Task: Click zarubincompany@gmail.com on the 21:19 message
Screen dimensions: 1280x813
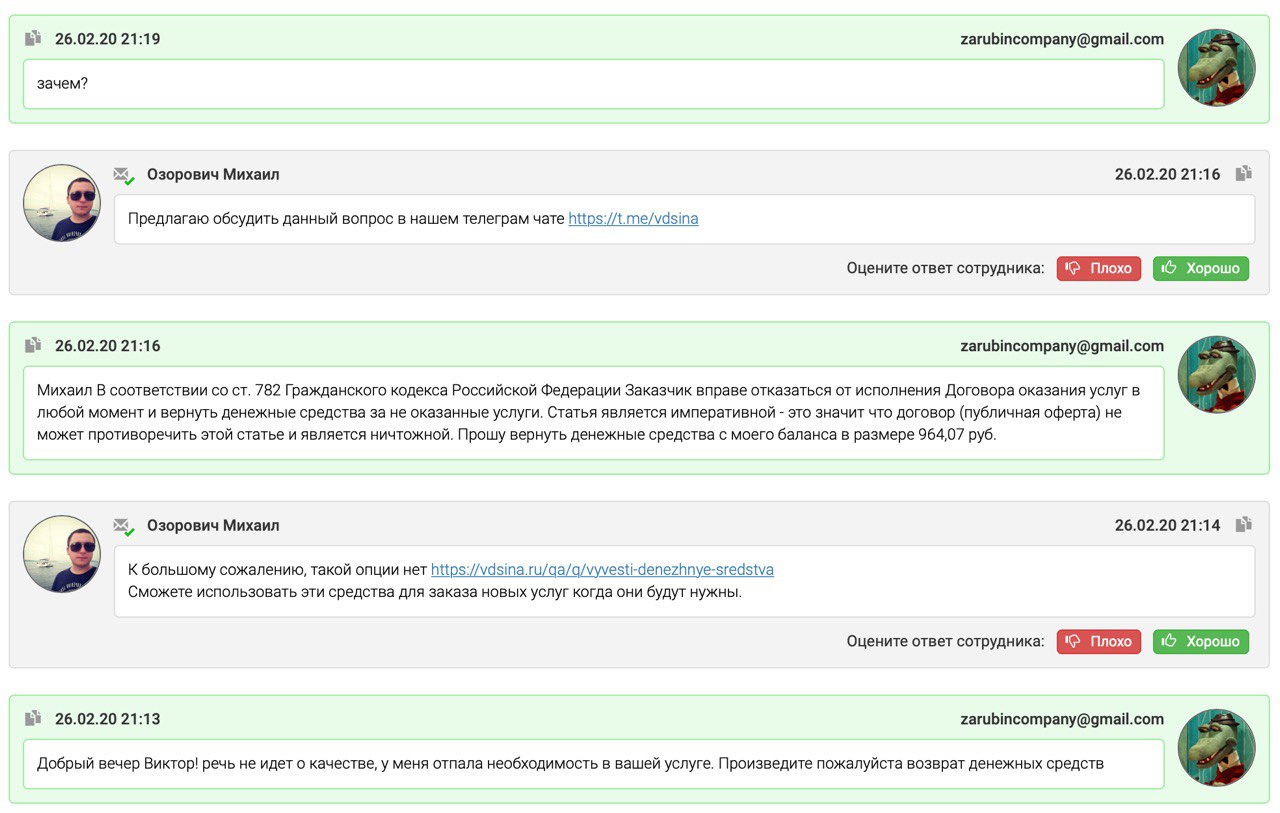Action: [x=1062, y=39]
